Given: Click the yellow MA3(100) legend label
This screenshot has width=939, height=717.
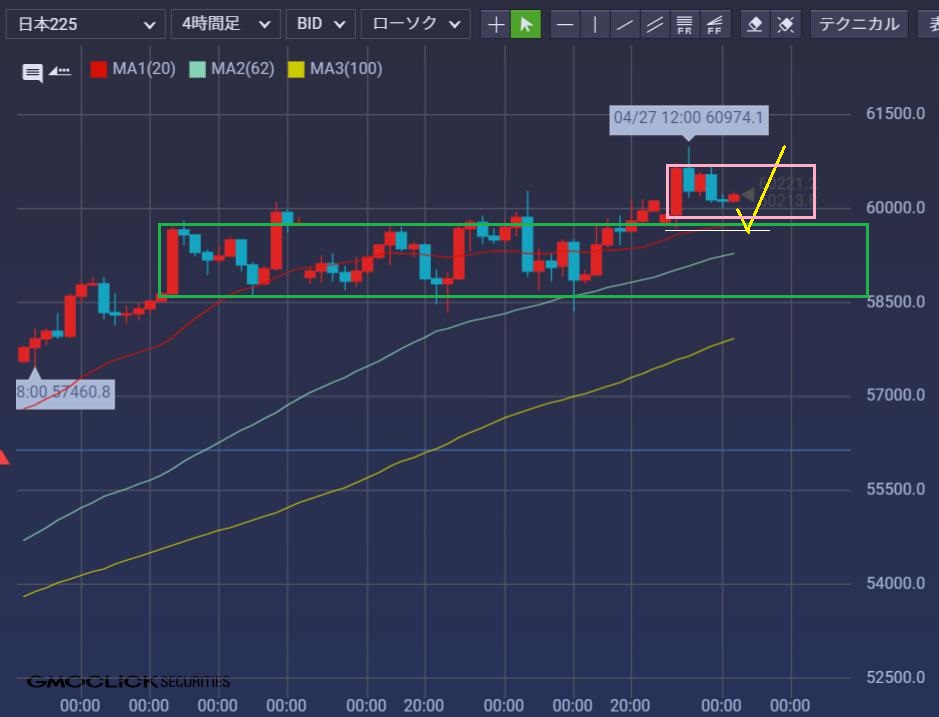Looking at the screenshot, I should click(x=345, y=69).
